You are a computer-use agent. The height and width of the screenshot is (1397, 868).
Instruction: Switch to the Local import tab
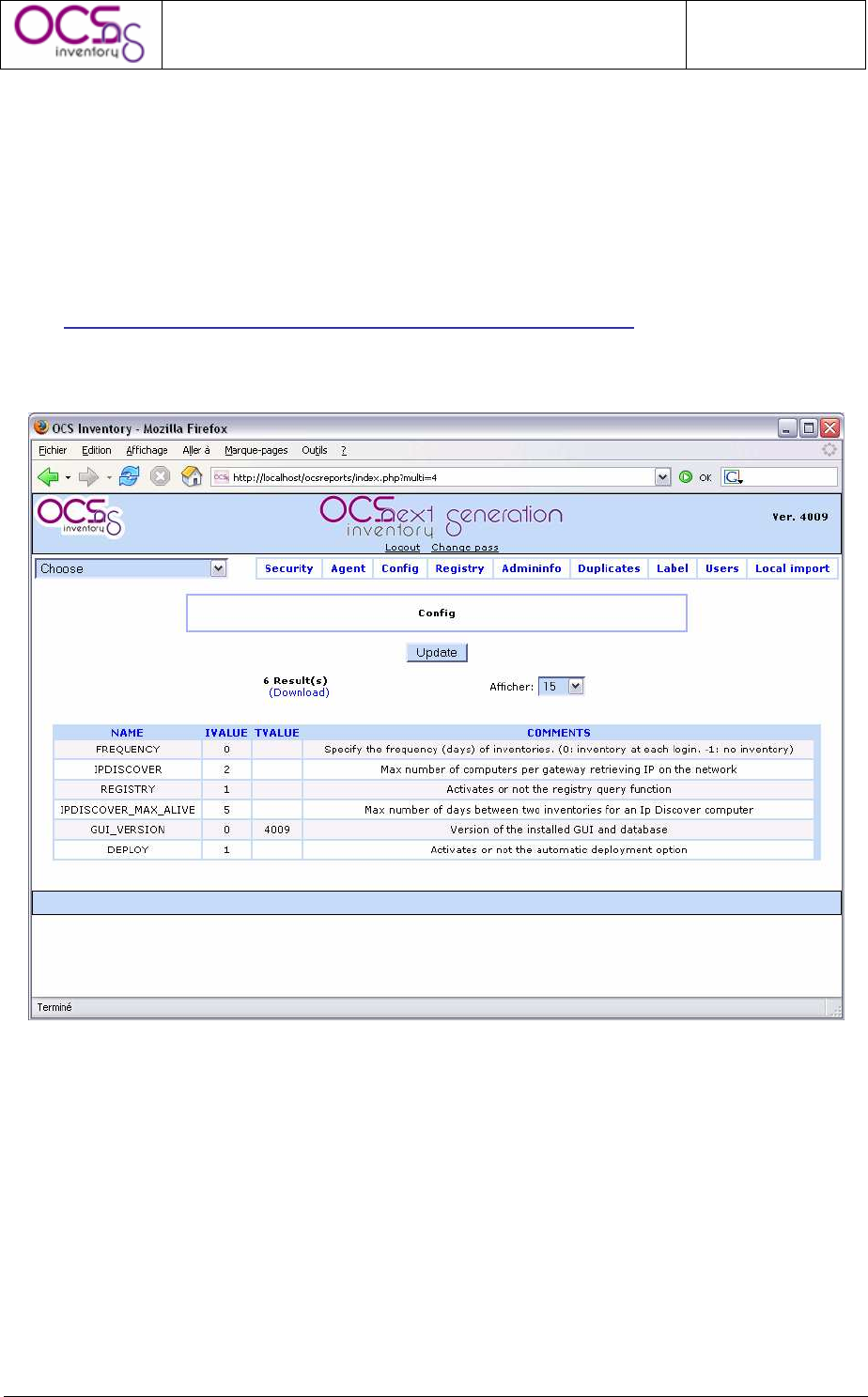793,568
